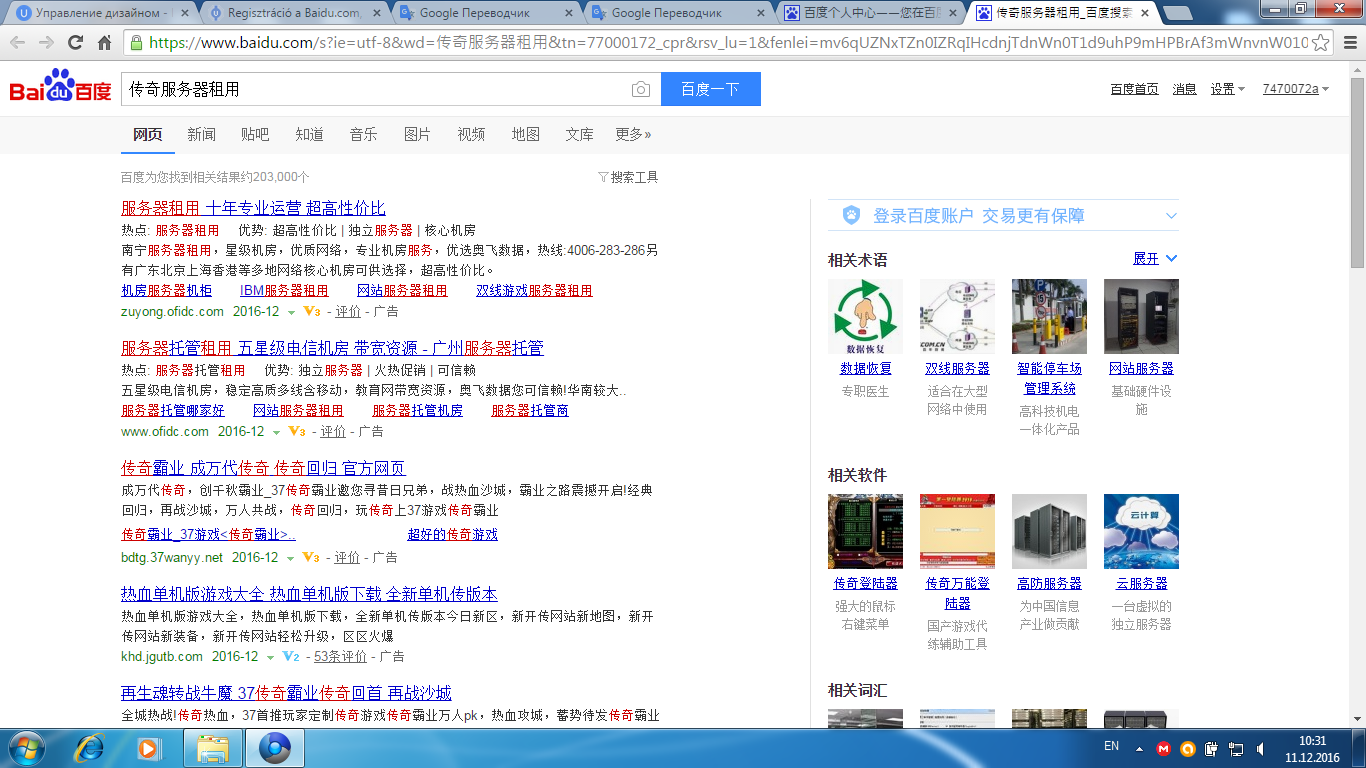
Task: Bookmark page with the star icon
Action: coord(1321,43)
